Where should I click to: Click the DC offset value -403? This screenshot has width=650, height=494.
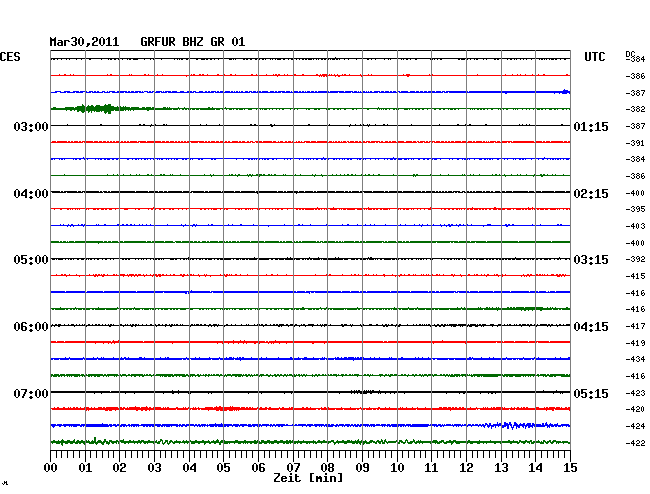[635, 226]
